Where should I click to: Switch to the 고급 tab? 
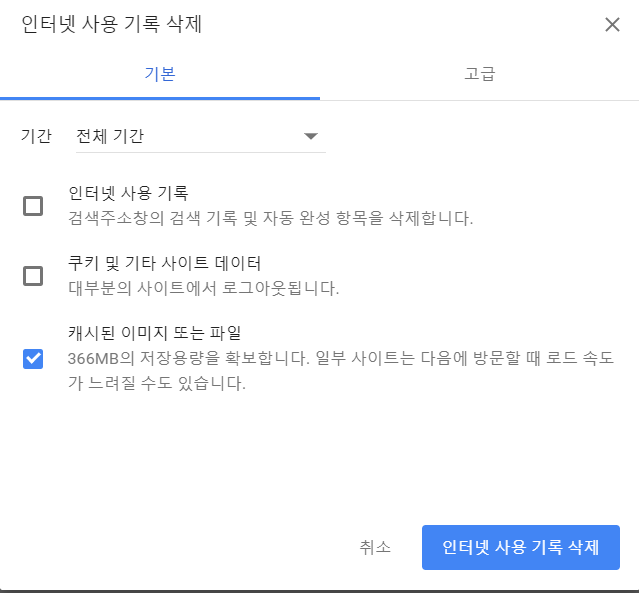click(x=480, y=74)
